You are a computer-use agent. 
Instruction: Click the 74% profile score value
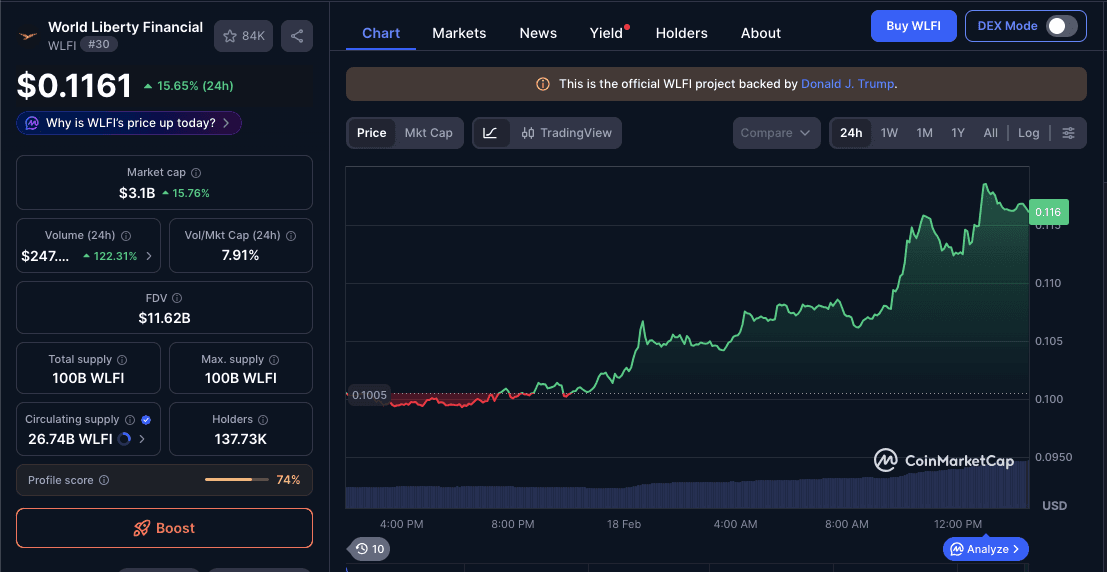[288, 480]
